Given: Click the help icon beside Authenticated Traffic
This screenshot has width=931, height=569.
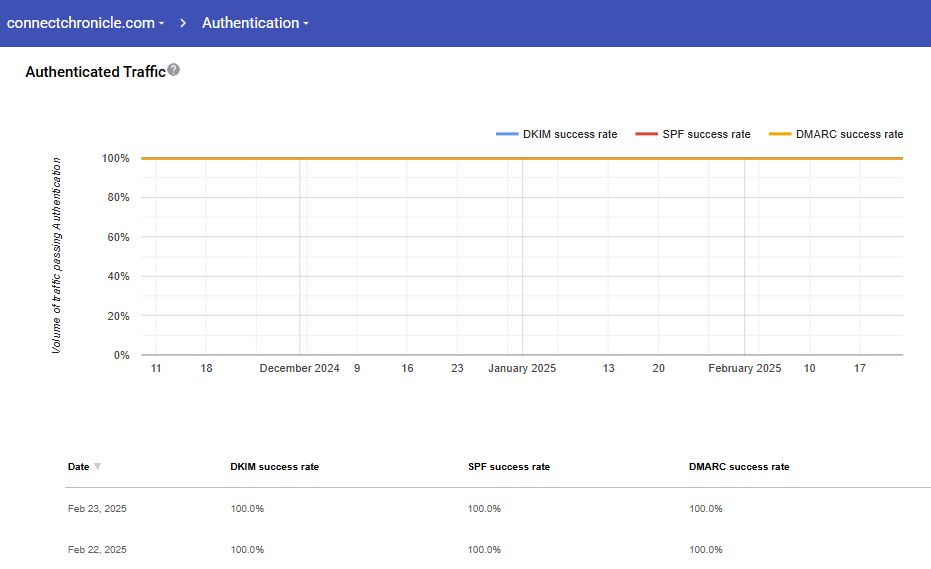Looking at the screenshot, I should point(174,70).
